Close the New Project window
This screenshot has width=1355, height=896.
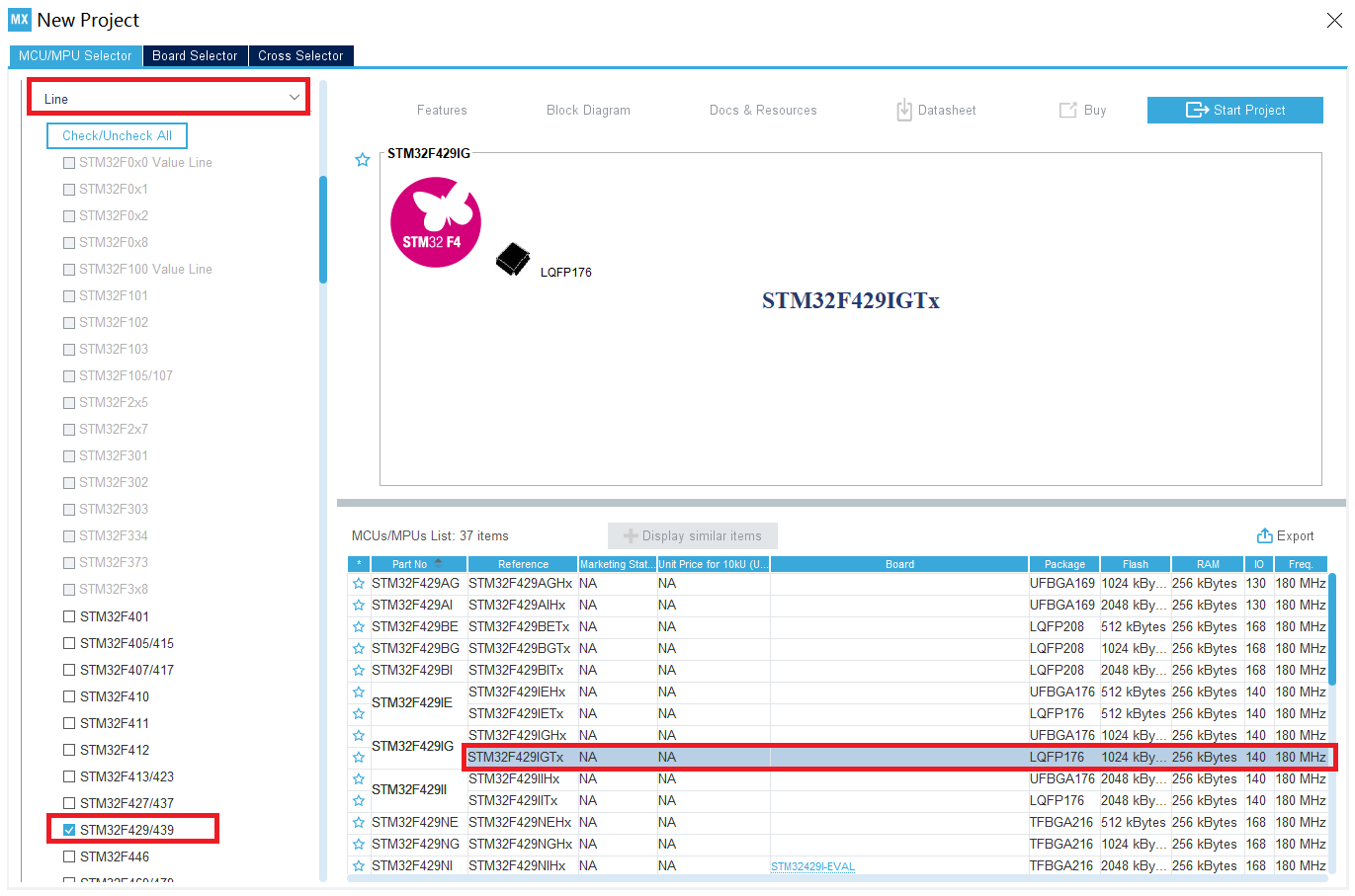1334,20
